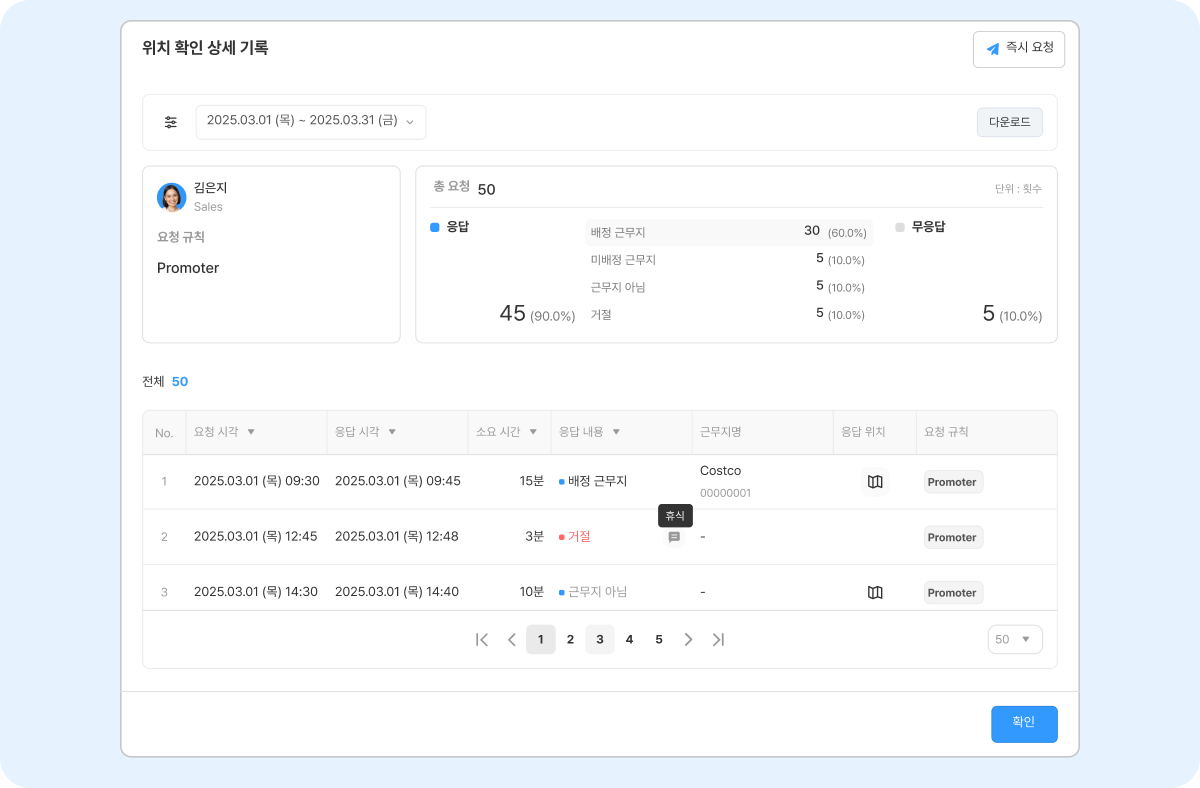Click the red 거절 status in row 2

(x=575, y=536)
